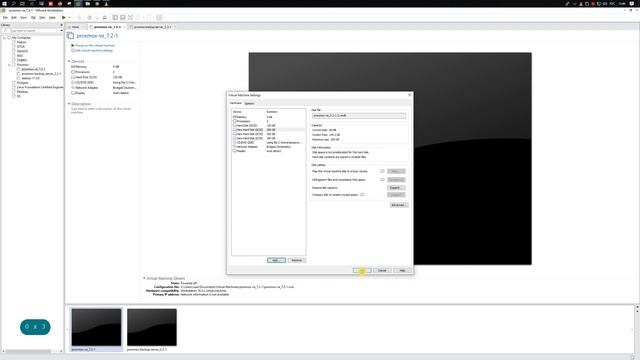The height and width of the screenshot is (360, 640).
Task: Select Network Adapter in dialog device list
Action: [x=268, y=147]
